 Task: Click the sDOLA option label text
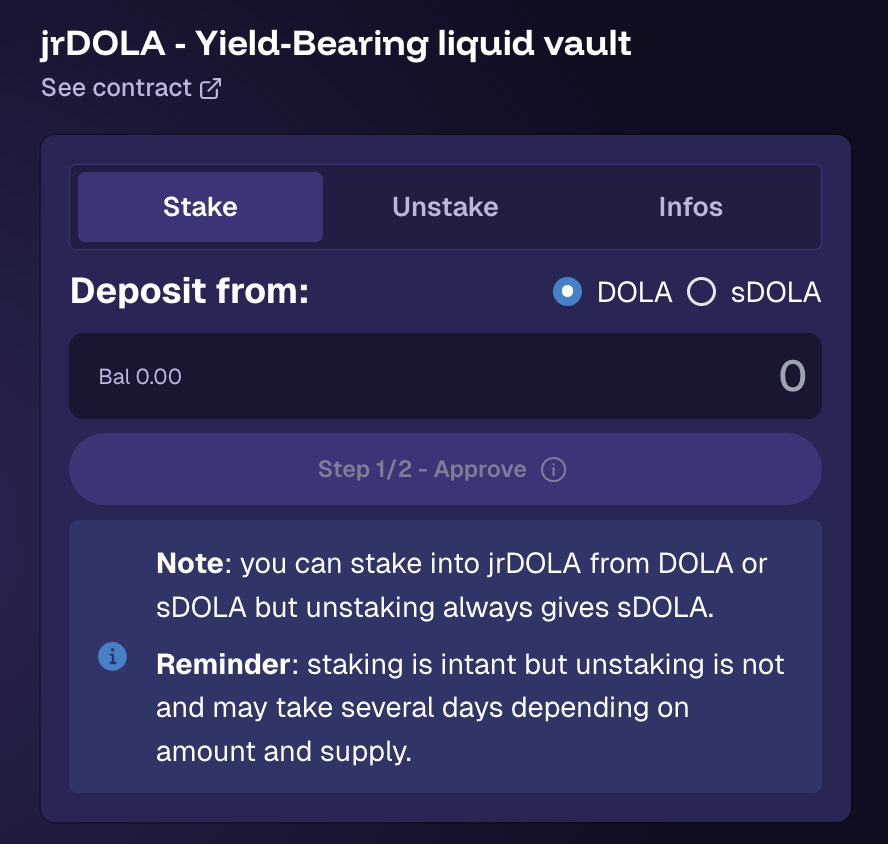click(x=774, y=292)
